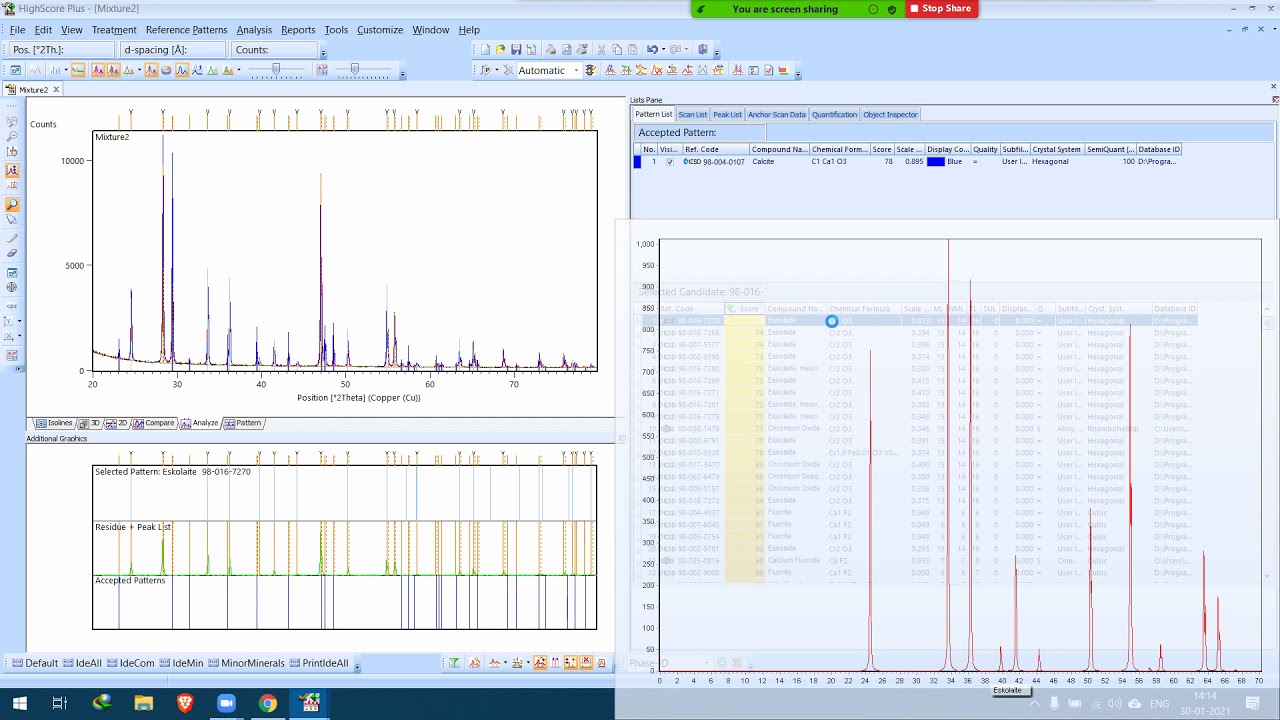
Task: Select the Analyze view tab
Action: coord(199,423)
